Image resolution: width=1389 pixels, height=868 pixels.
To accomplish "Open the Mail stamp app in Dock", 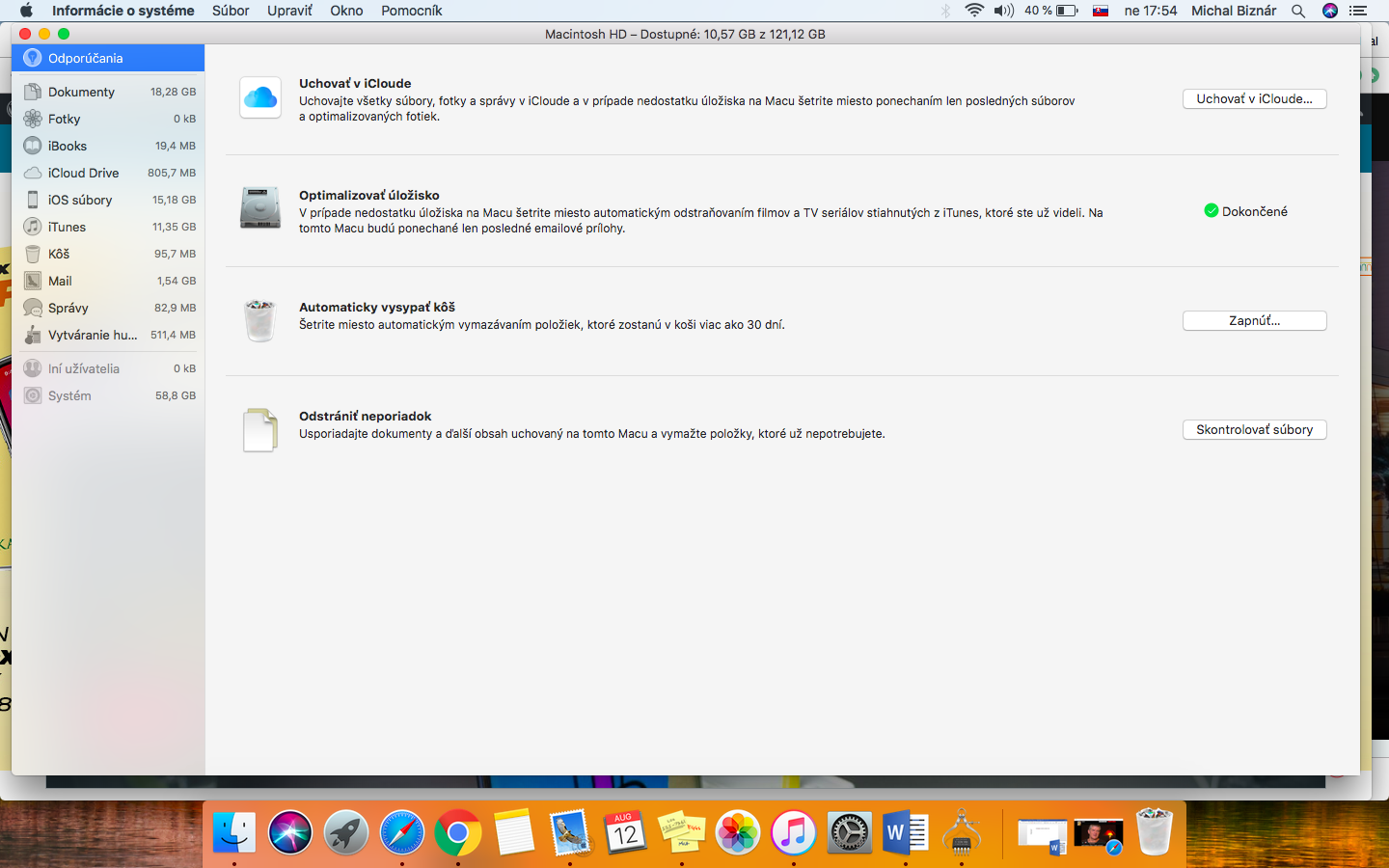I will coord(570,832).
